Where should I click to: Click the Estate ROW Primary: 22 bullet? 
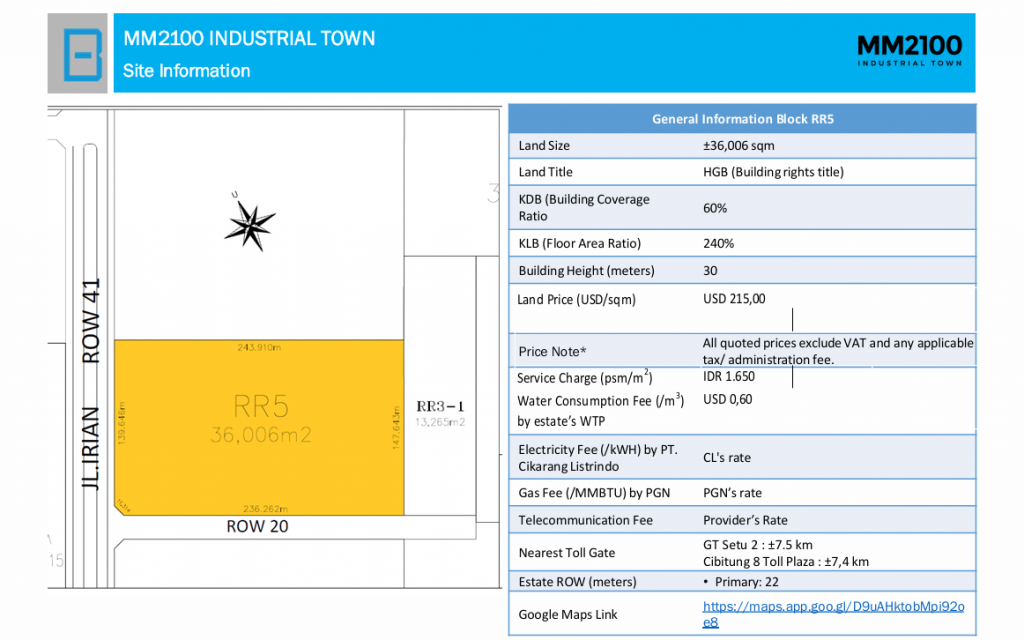tap(741, 582)
